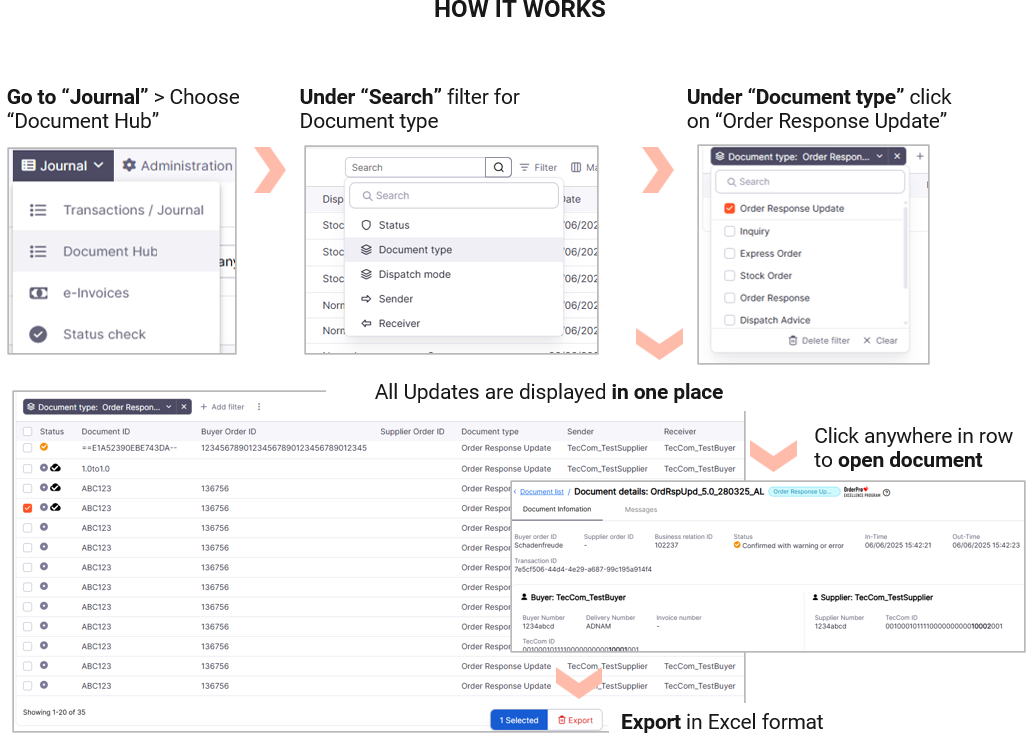Click the Clear button
This screenshot has width=1033, height=736.
point(880,341)
